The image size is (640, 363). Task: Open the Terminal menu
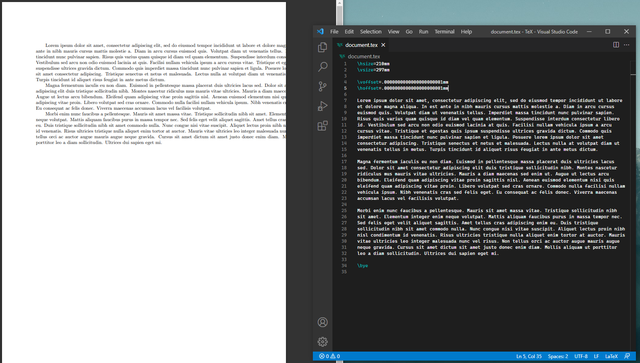[x=444, y=31]
